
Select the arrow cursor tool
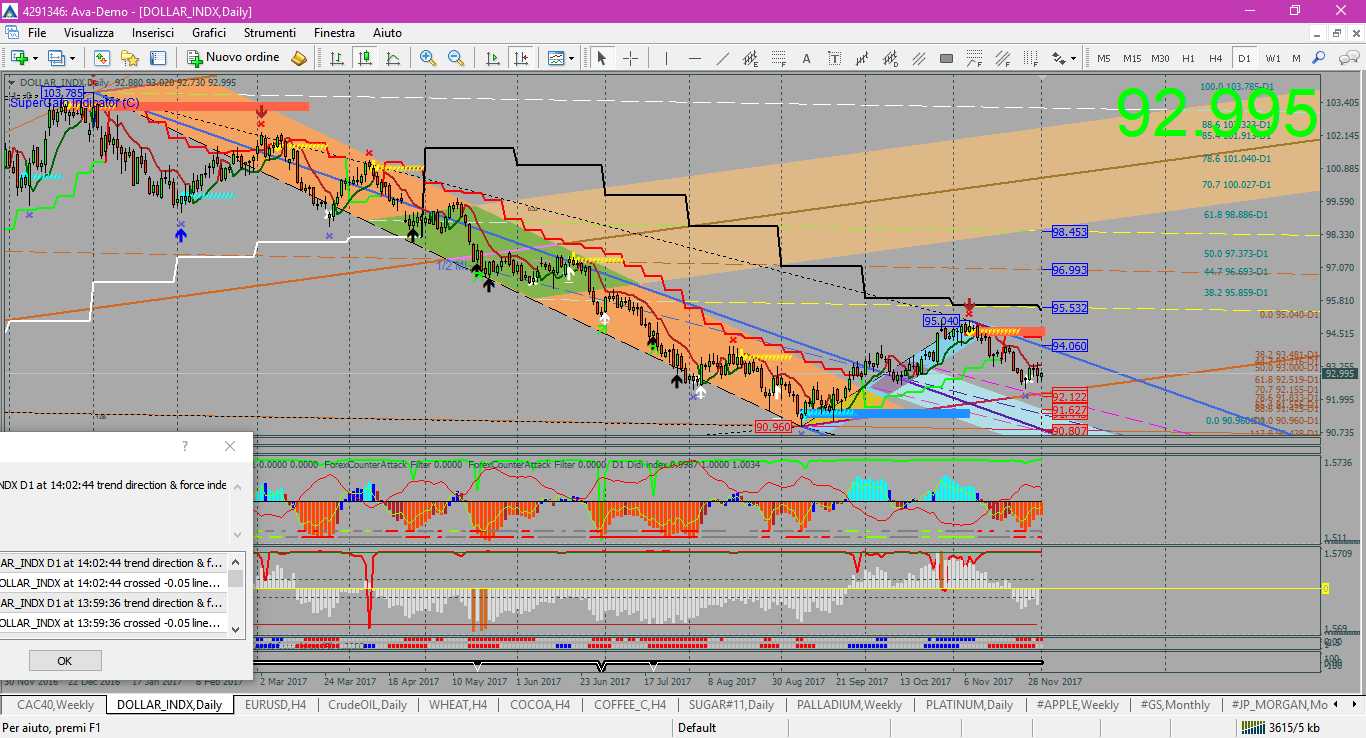pyautogui.click(x=602, y=58)
